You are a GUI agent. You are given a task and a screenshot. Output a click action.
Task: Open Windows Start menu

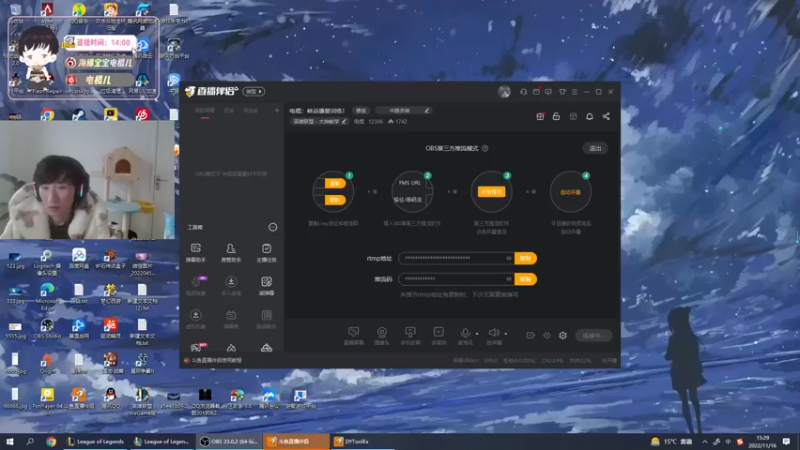coord(10,441)
